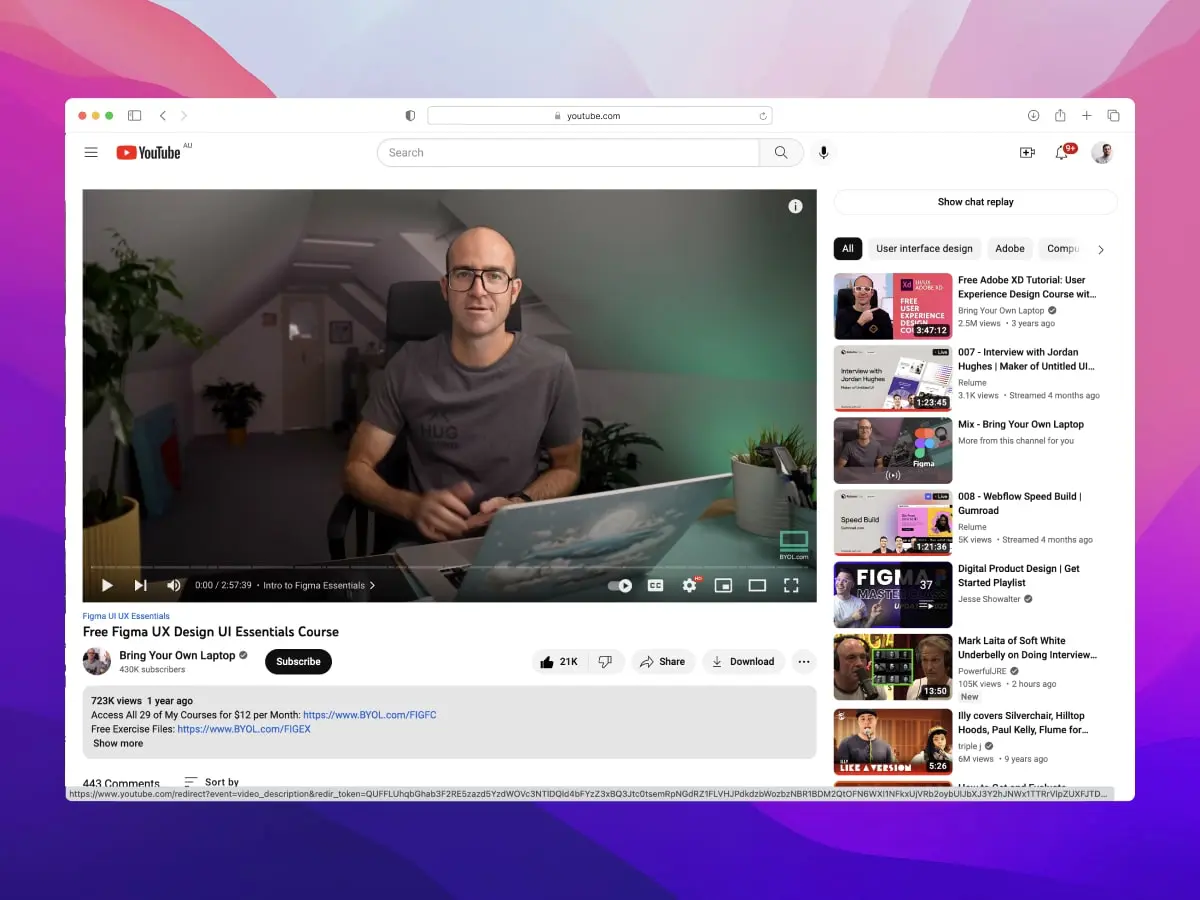
Task: Click the video info card icon
Action: click(x=795, y=206)
